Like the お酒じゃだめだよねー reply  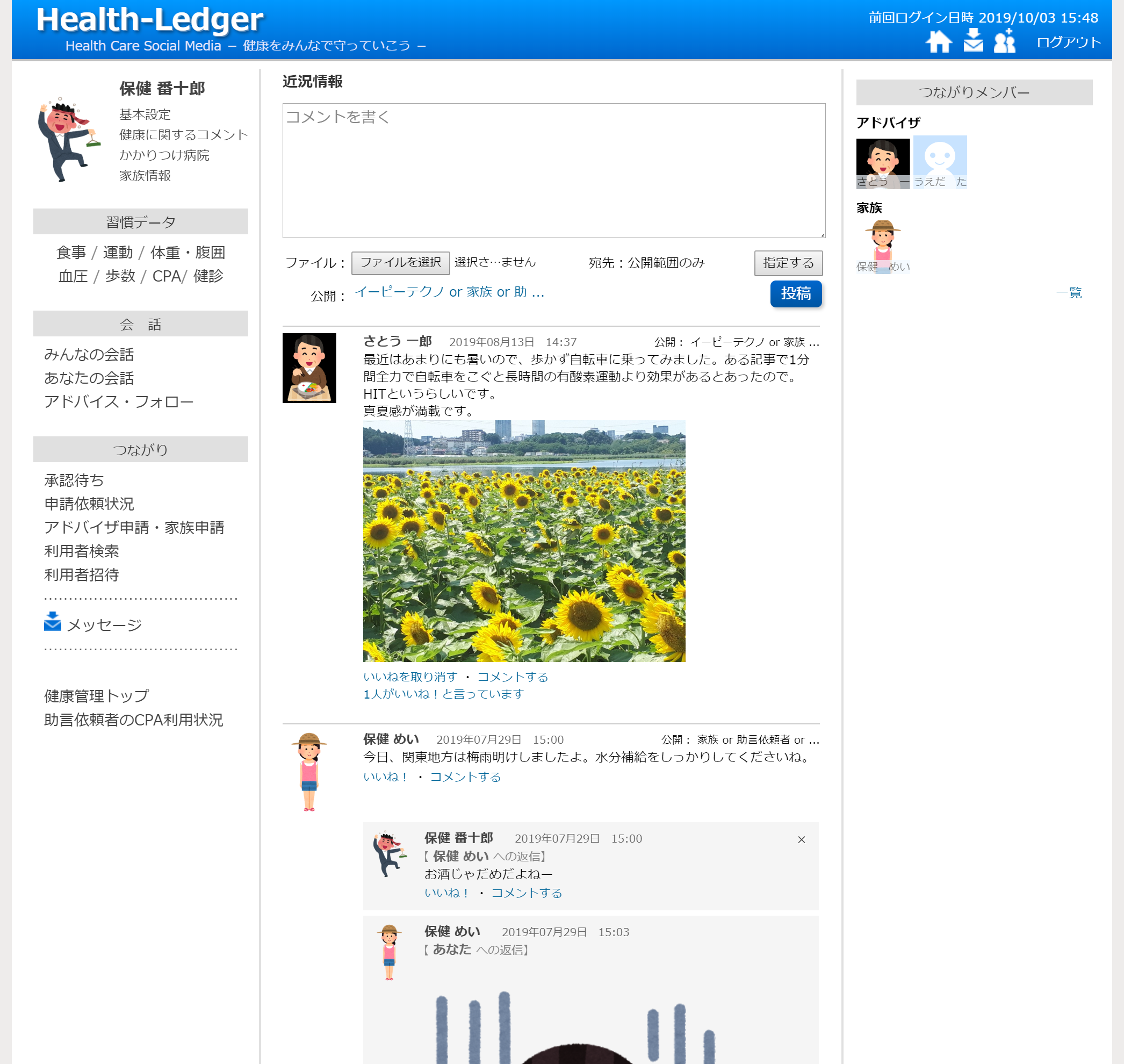point(447,893)
